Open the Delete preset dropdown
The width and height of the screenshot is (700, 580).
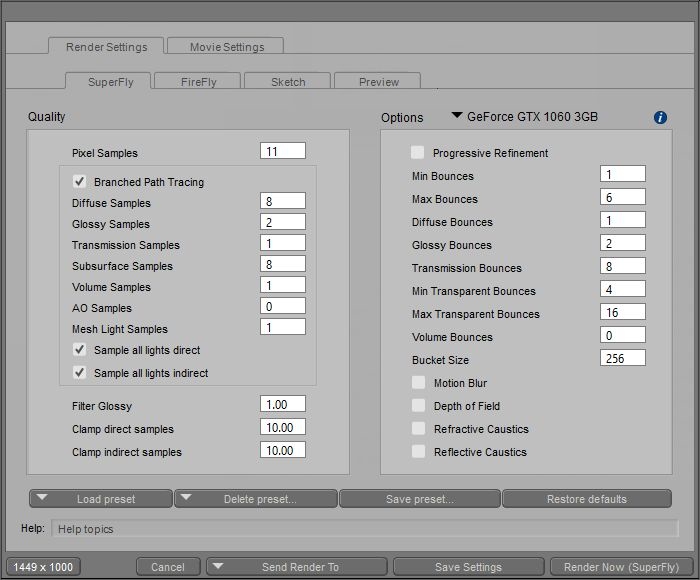pos(255,499)
